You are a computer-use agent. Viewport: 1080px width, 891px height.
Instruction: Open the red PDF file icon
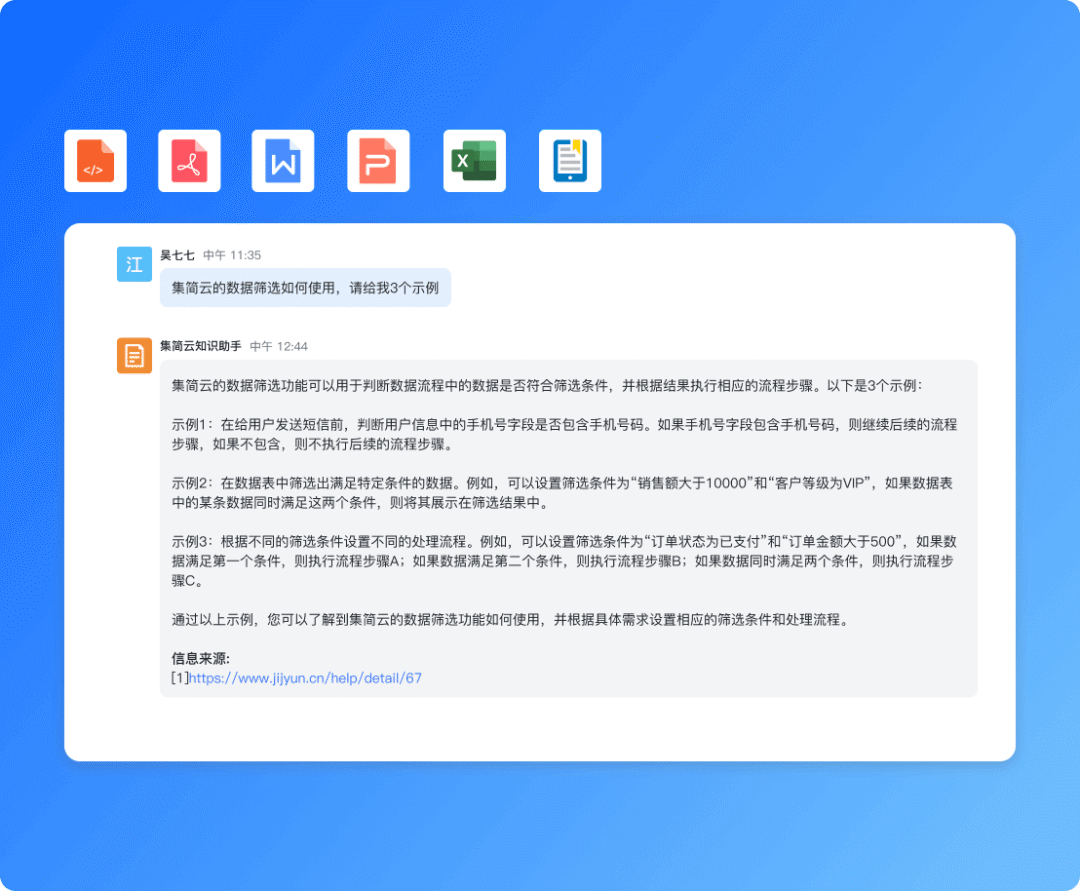point(189,160)
